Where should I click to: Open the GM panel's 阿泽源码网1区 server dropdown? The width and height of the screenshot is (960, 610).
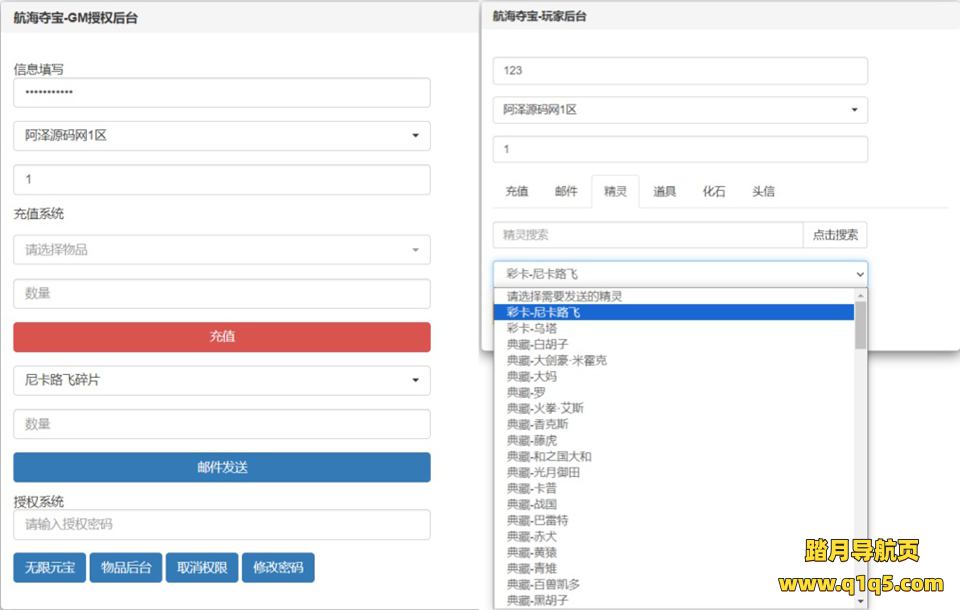coord(221,136)
